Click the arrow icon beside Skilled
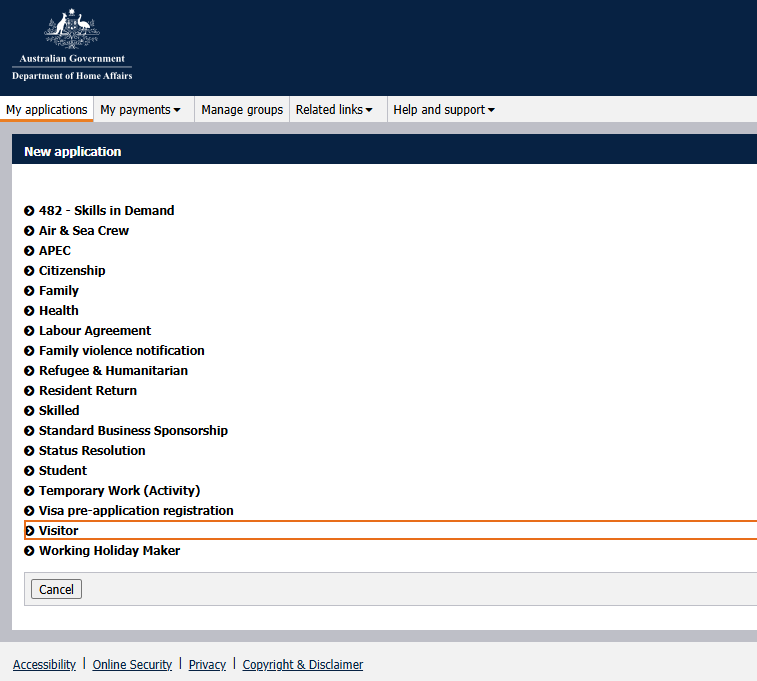Viewport: 757px width, 681px height. pyautogui.click(x=29, y=411)
